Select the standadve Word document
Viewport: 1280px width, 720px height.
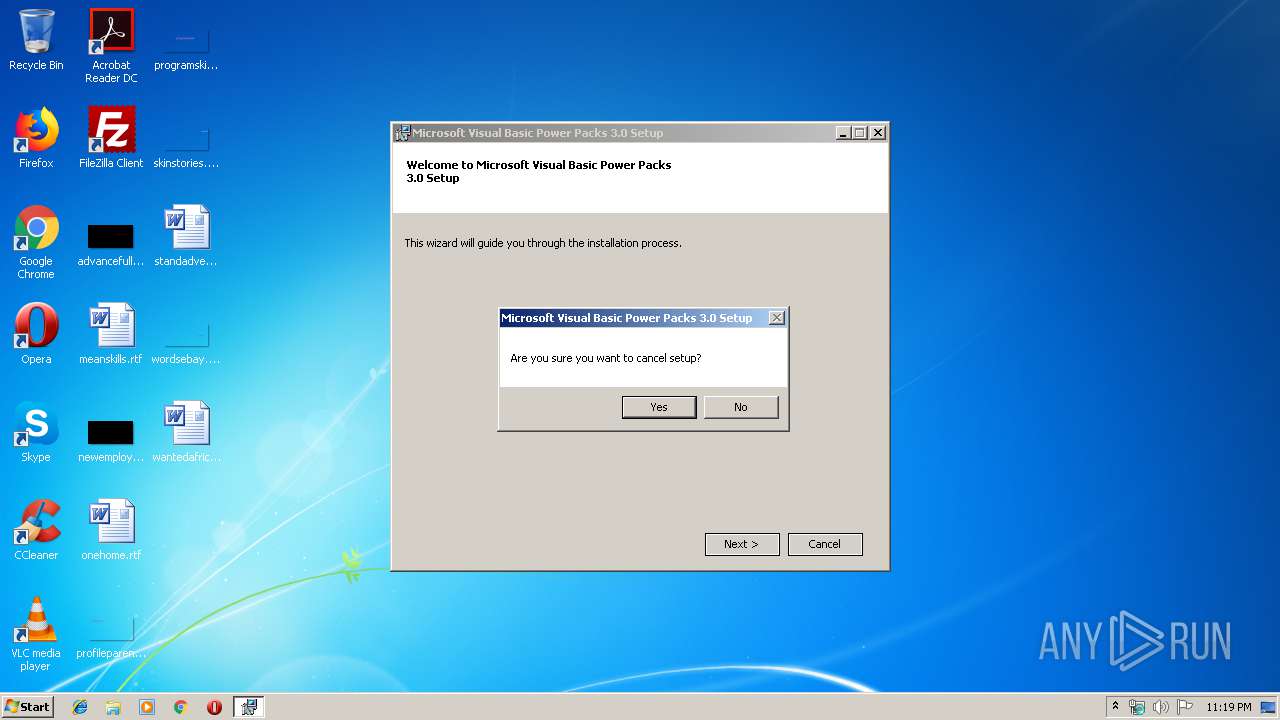click(186, 236)
